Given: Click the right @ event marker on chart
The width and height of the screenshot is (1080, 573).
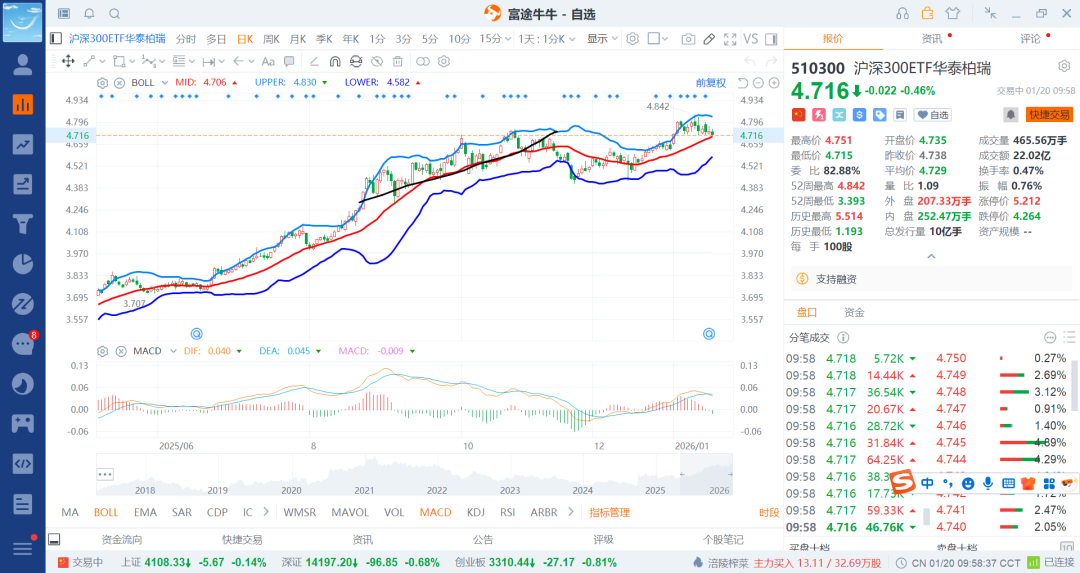Looking at the screenshot, I should click(709, 334).
